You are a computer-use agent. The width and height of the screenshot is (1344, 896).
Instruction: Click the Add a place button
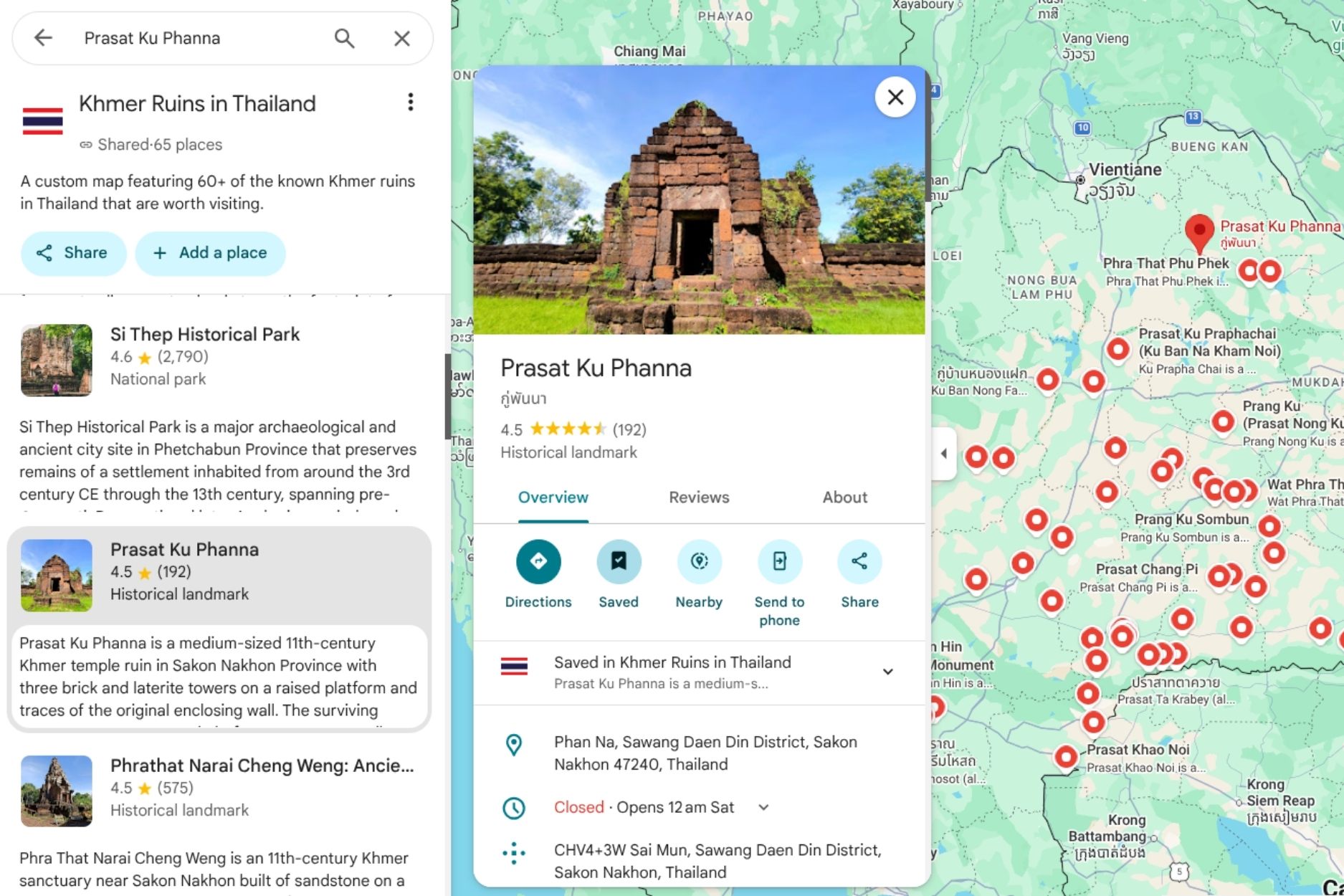[211, 253]
